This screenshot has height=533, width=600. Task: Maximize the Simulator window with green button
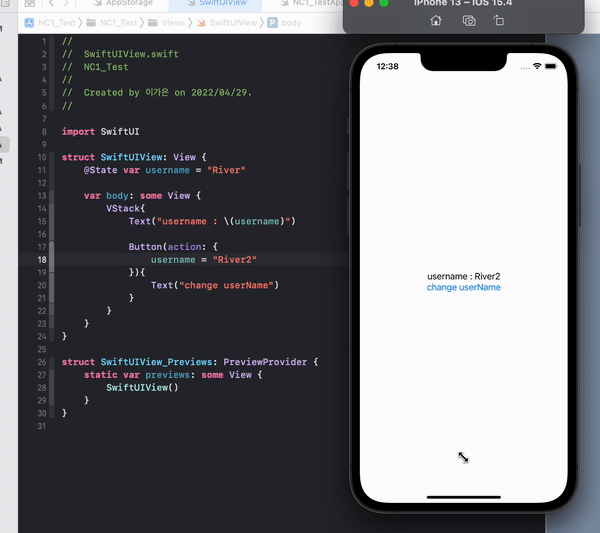[x=384, y=3]
